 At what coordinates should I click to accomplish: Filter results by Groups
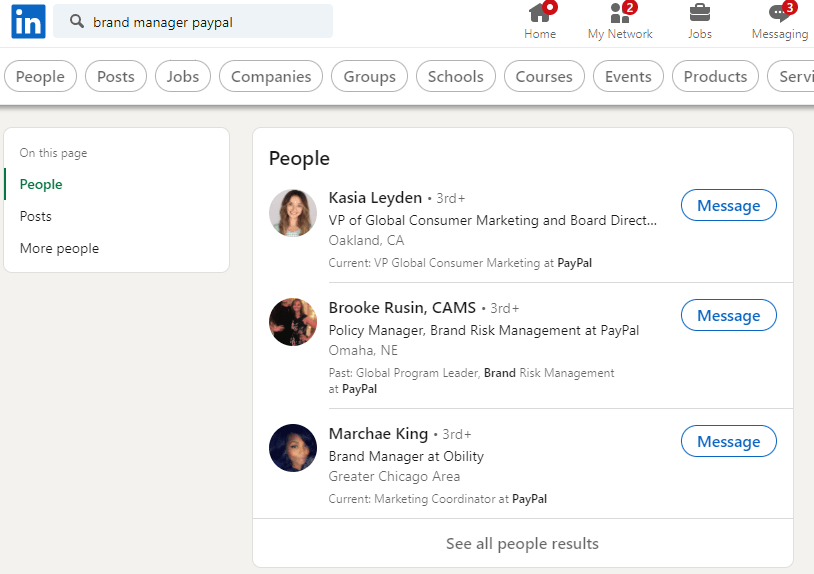(x=370, y=76)
